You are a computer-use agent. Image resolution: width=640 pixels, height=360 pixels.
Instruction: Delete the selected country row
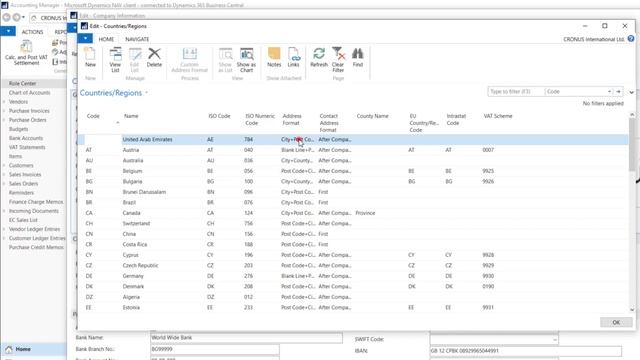click(154, 57)
